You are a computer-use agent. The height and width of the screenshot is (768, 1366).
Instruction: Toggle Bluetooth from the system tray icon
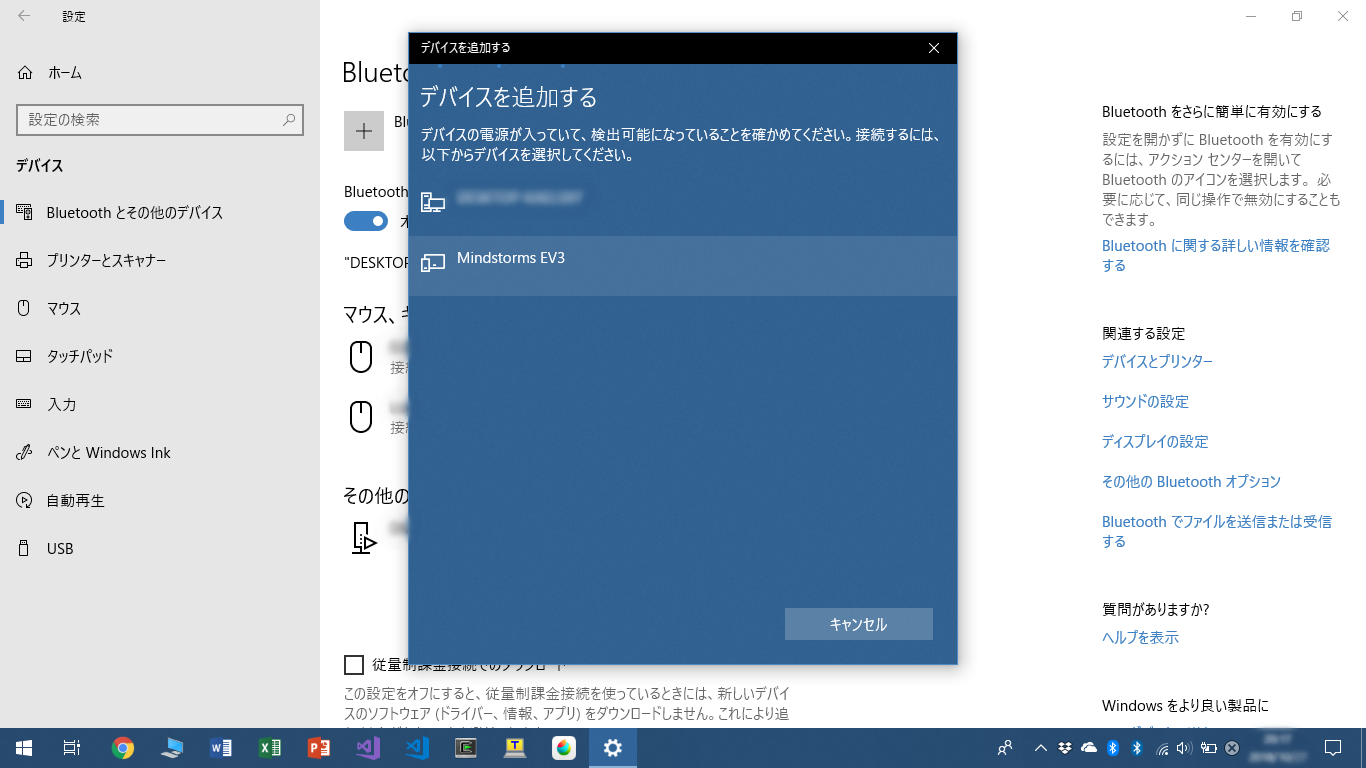1111,748
